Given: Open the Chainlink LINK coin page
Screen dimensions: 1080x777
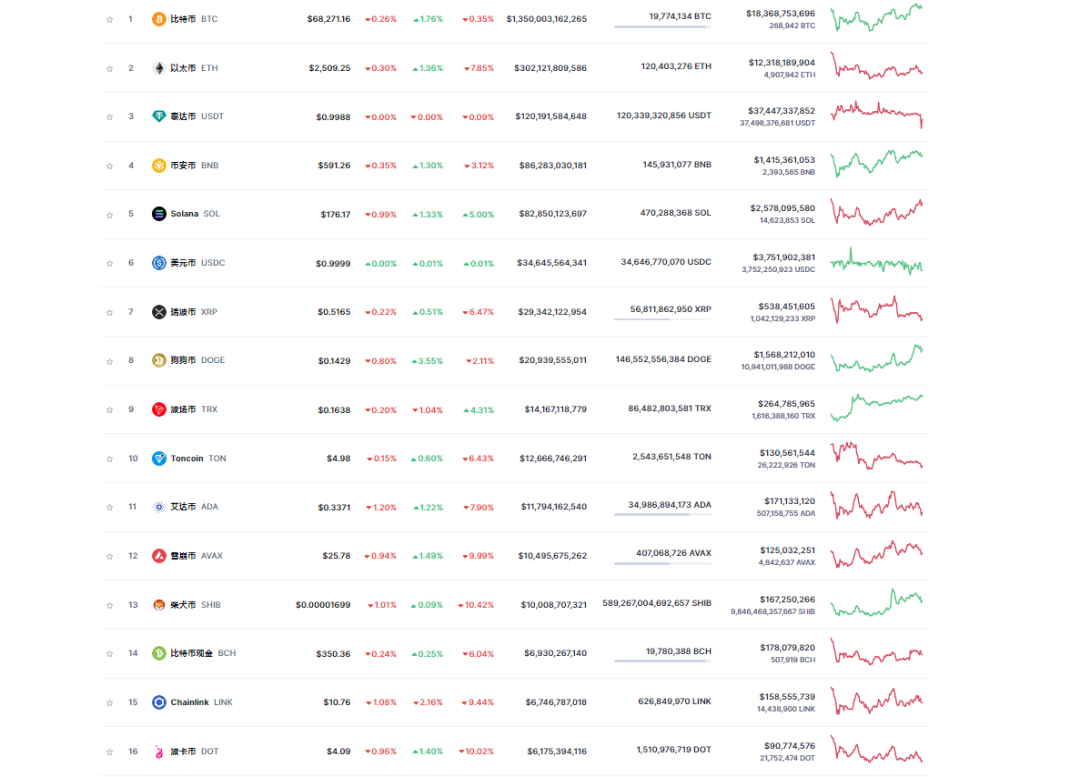Looking at the screenshot, I should [201, 702].
